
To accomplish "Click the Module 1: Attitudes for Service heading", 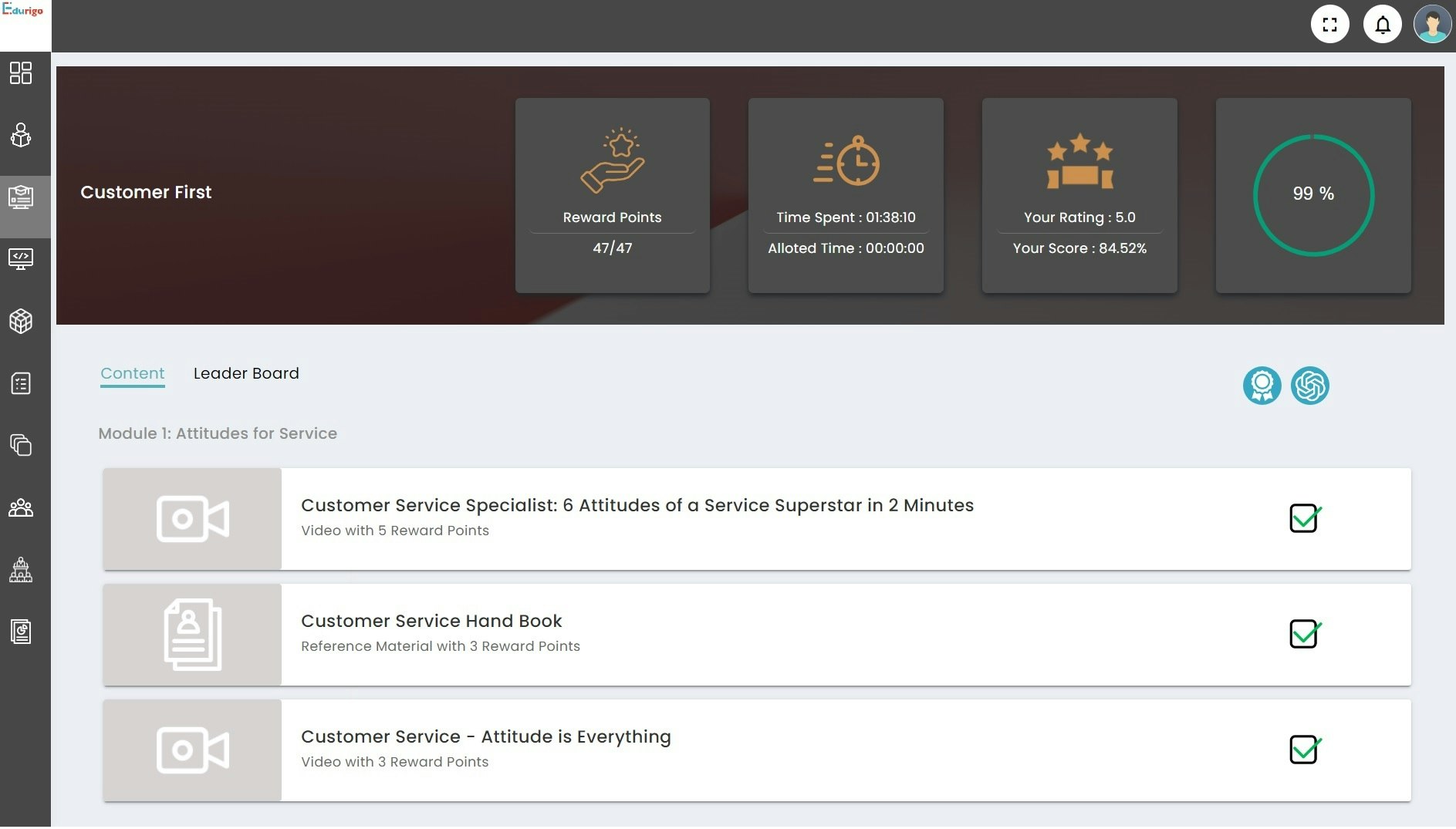I will 218,433.
